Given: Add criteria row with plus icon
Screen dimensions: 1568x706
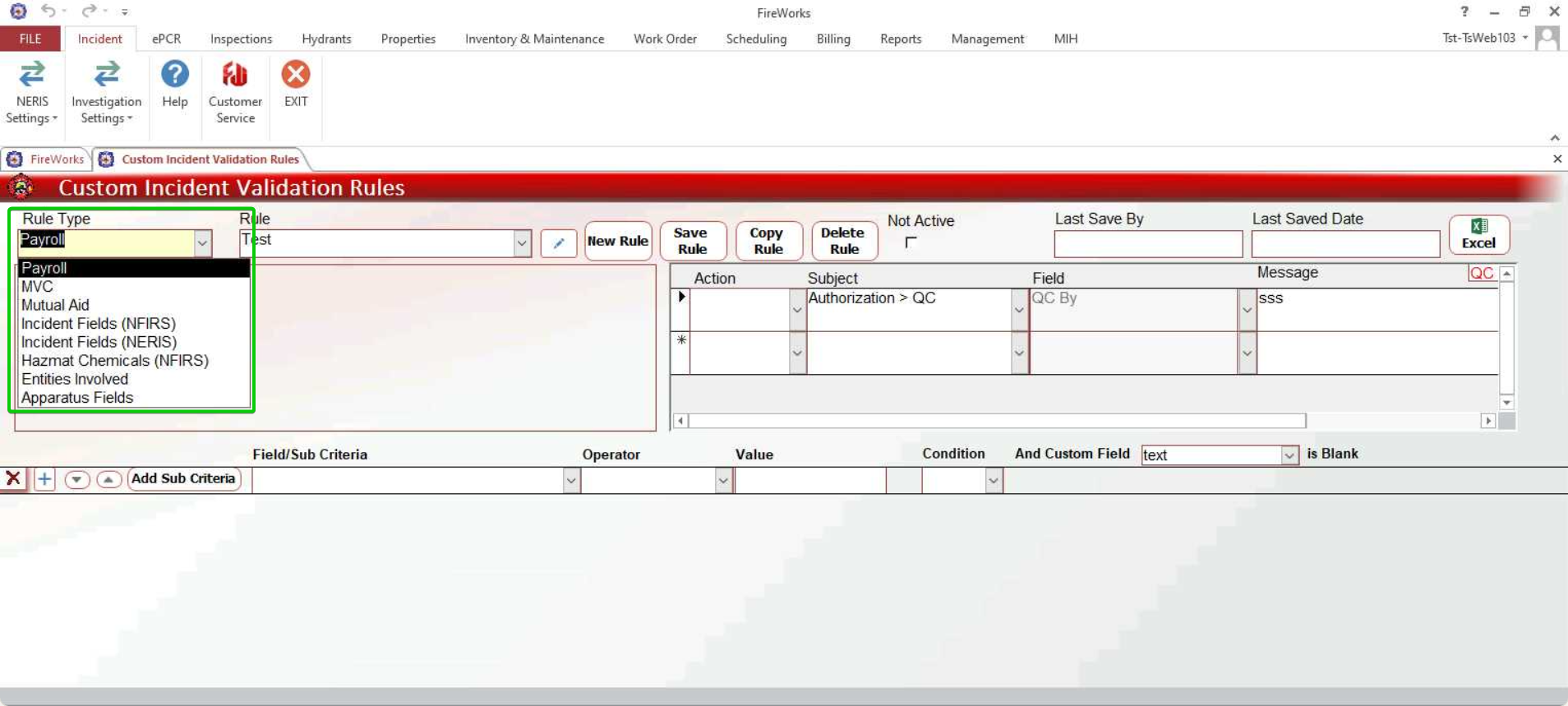Looking at the screenshot, I should click(x=44, y=479).
